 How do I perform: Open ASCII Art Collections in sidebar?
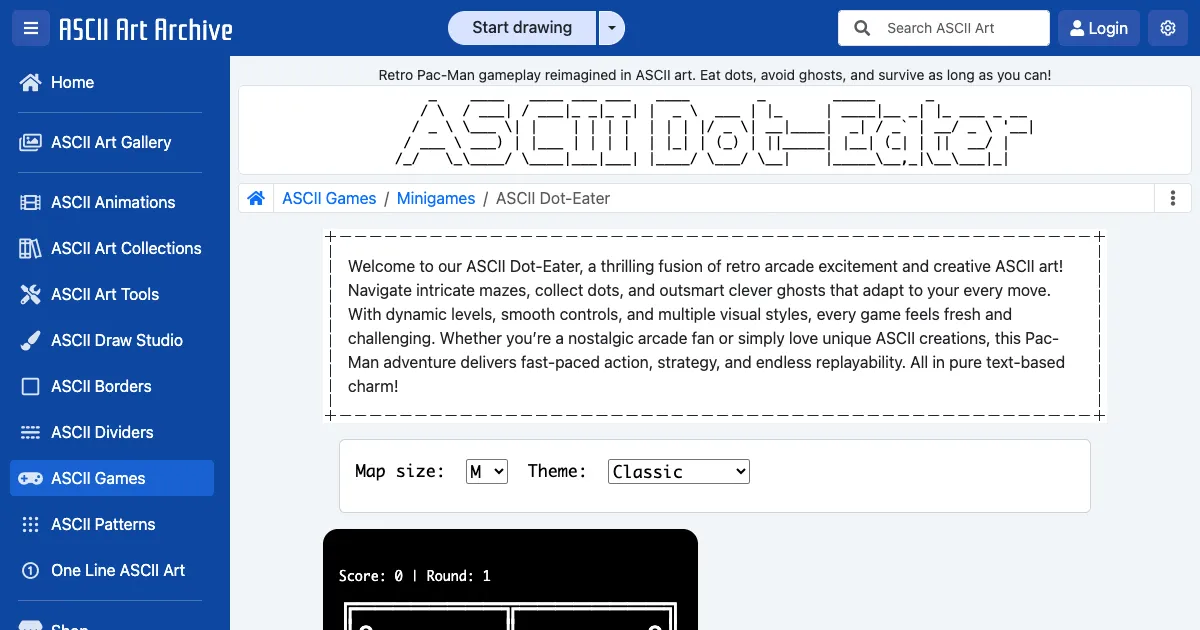point(126,248)
